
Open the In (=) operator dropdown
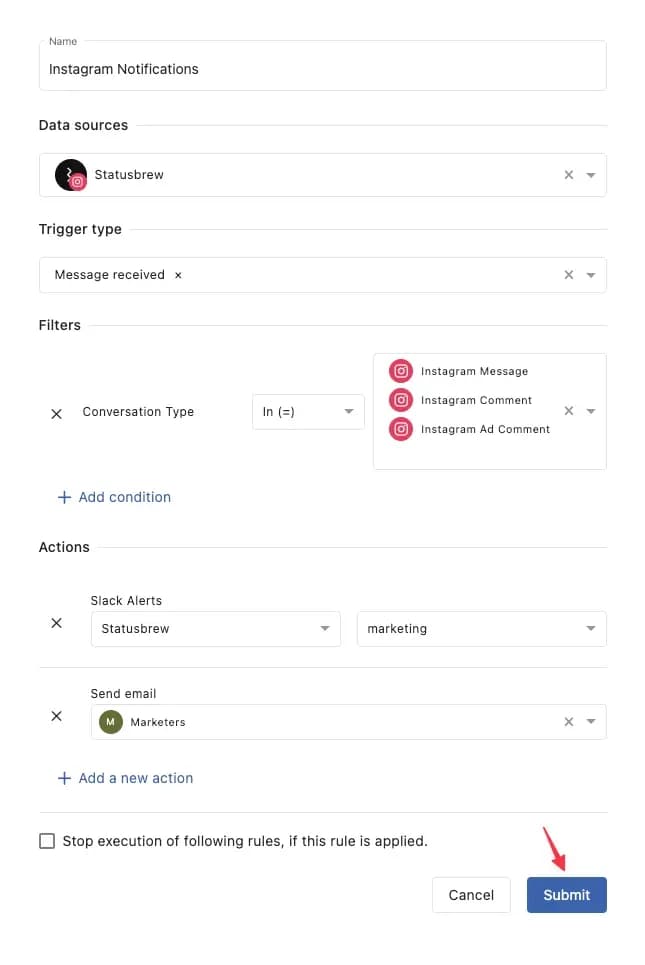(x=308, y=412)
